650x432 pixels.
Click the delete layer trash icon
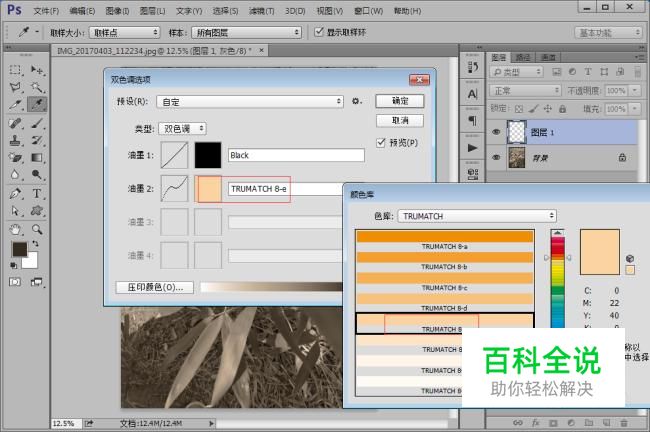click(623, 423)
